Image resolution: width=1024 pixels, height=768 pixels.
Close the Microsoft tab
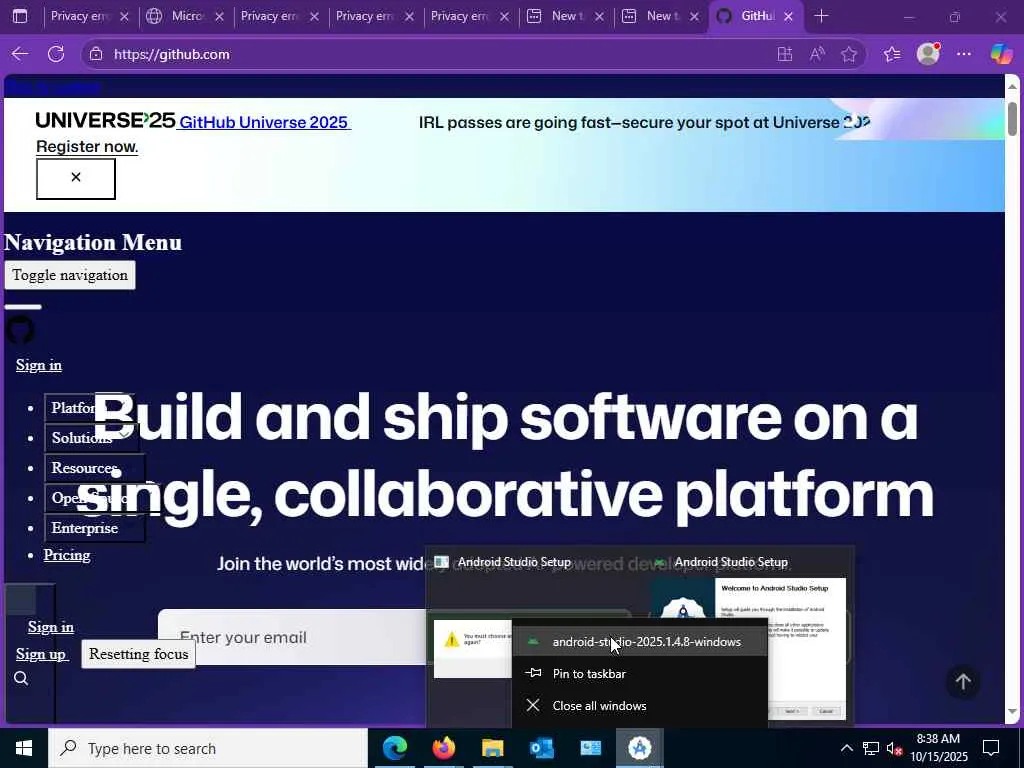219,17
